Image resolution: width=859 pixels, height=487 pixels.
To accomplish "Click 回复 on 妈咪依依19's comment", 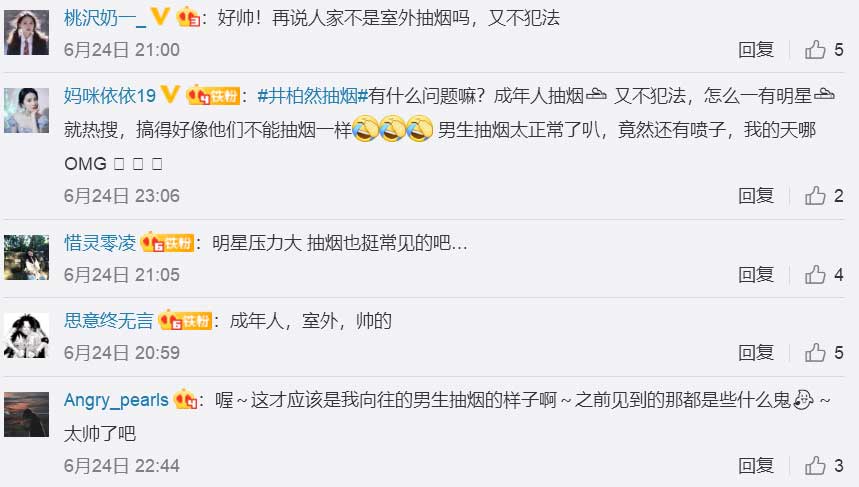I will click(756, 196).
